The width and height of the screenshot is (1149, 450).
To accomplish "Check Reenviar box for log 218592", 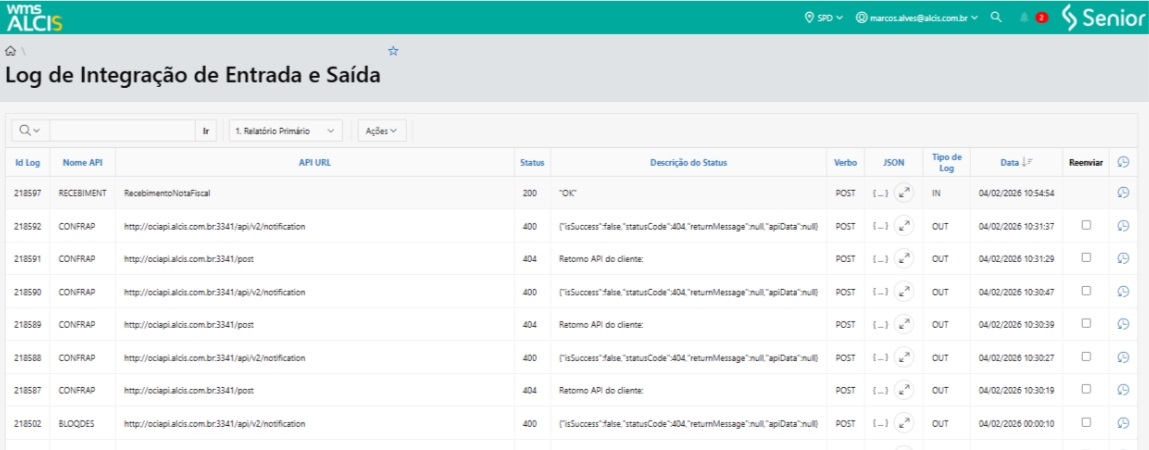I will [1086, 225].
